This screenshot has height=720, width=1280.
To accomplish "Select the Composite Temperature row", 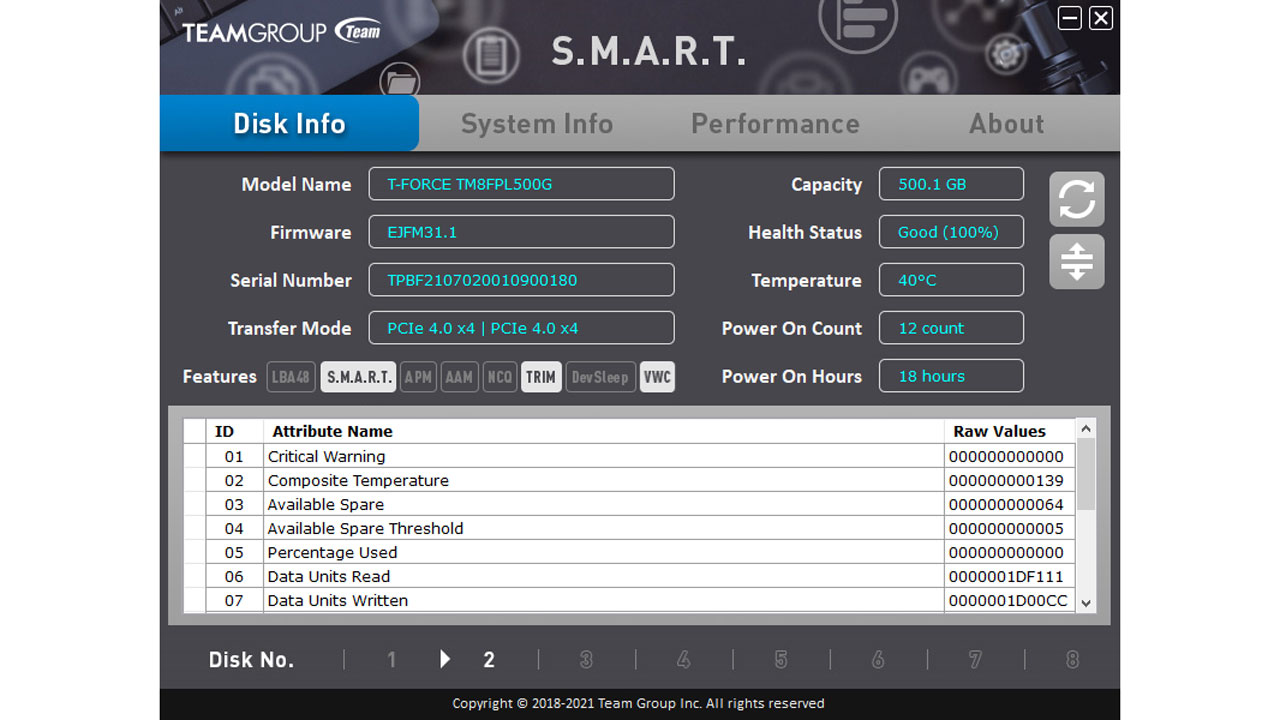I will (630, 480).
